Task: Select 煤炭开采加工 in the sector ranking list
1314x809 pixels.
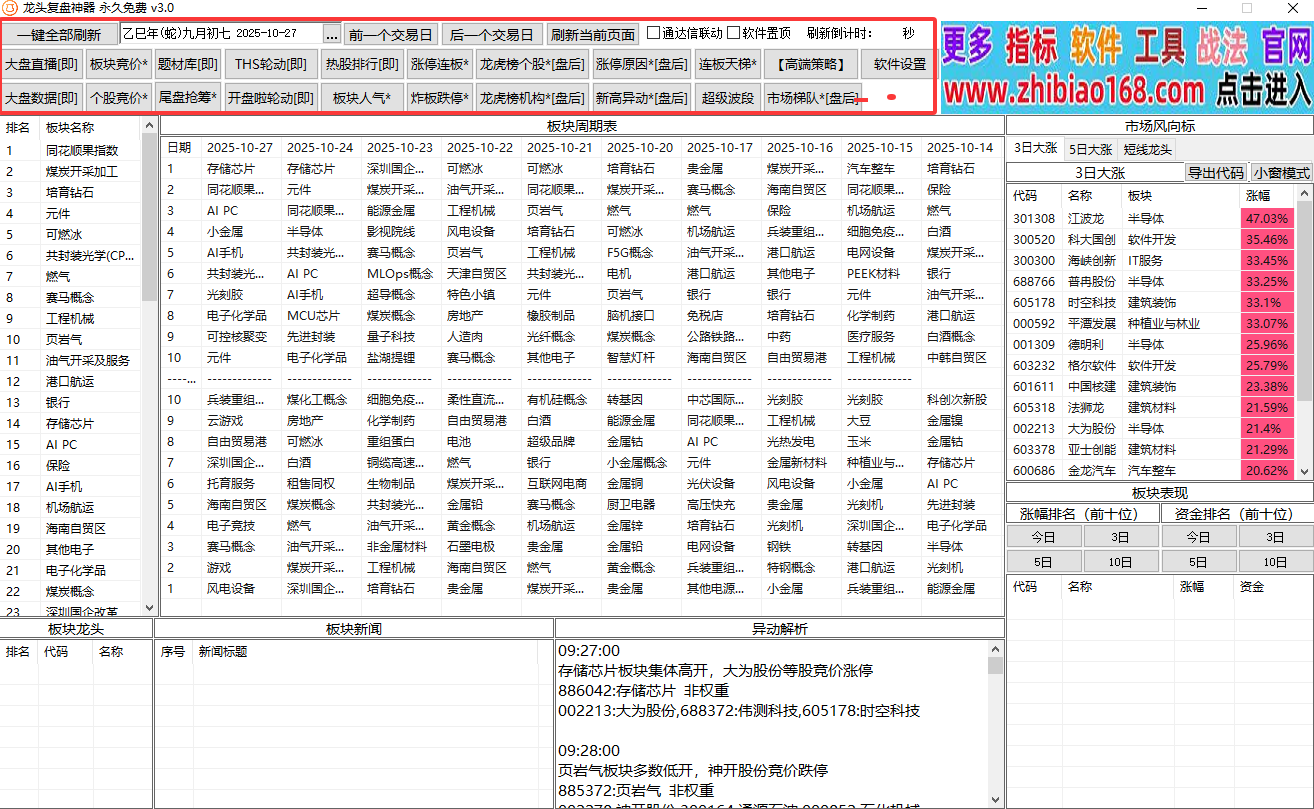Action: [x=81, y=171]
